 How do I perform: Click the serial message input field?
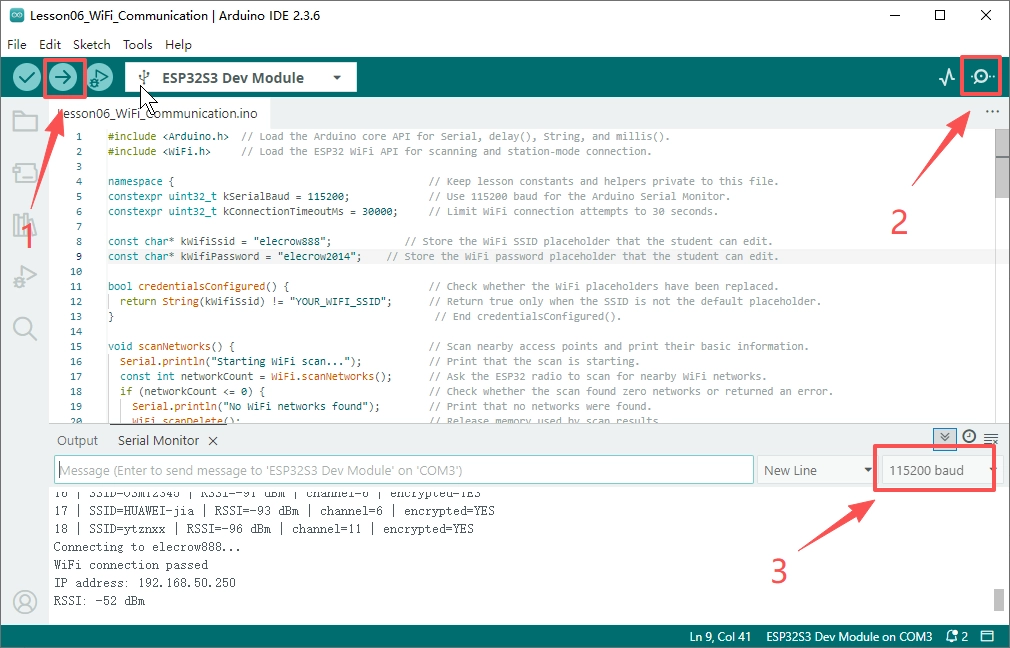tap(404, 470)
